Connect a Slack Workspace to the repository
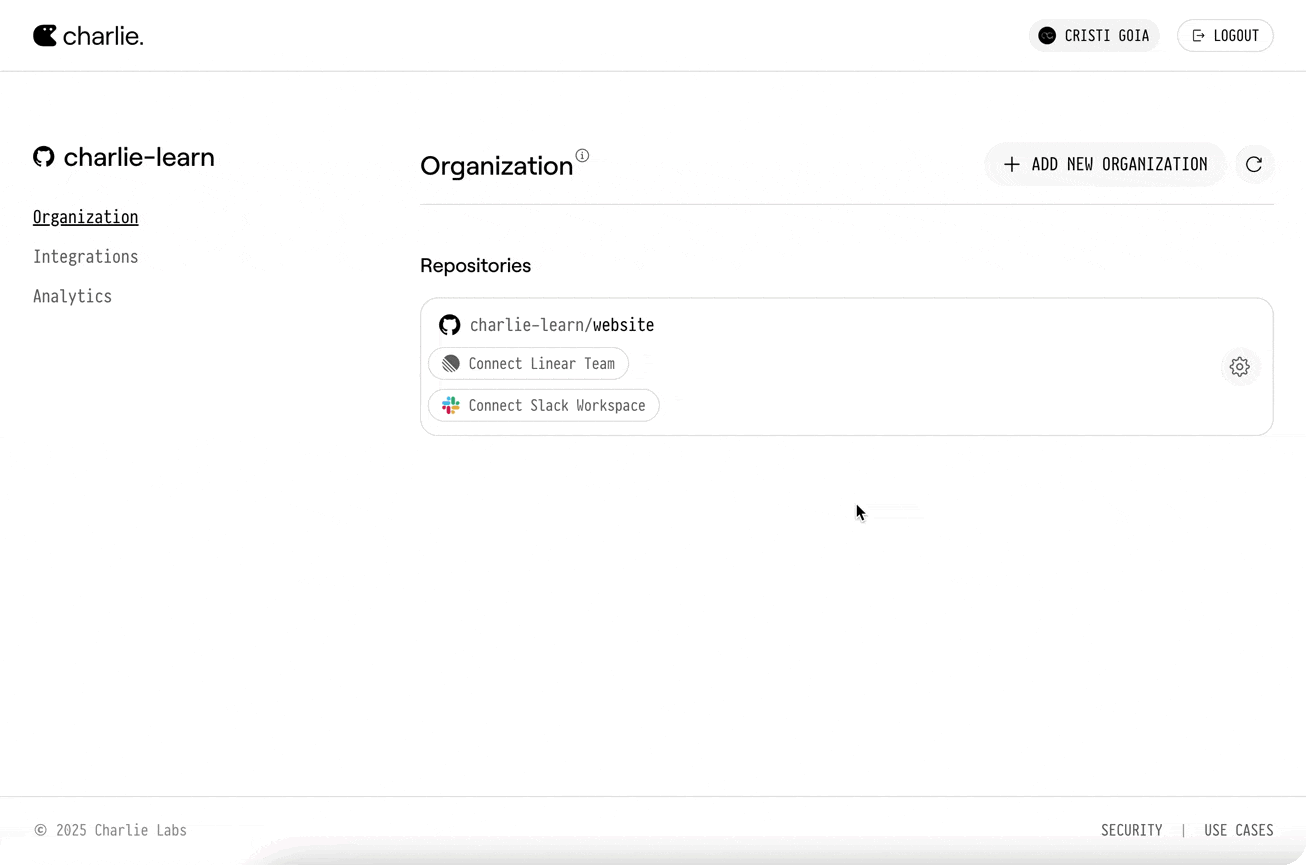This screenshot has height=865, width=1306. [543, 405]
